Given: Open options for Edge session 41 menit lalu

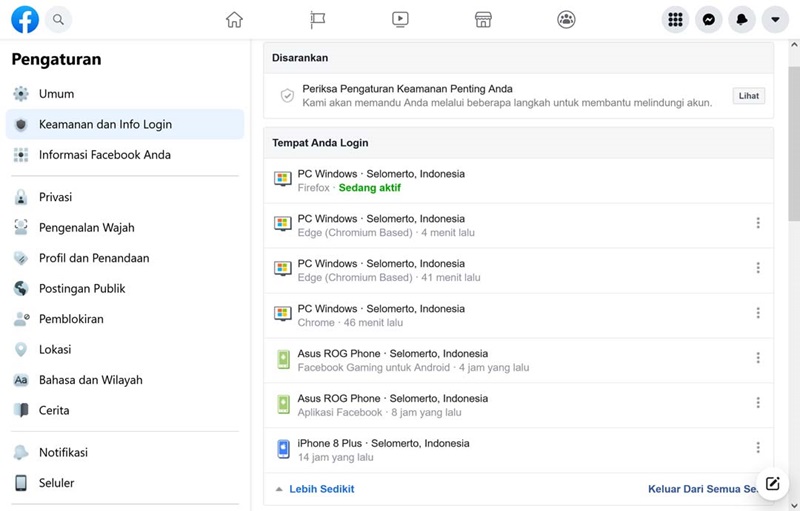Looking at the screenshot, I should 758,268.
